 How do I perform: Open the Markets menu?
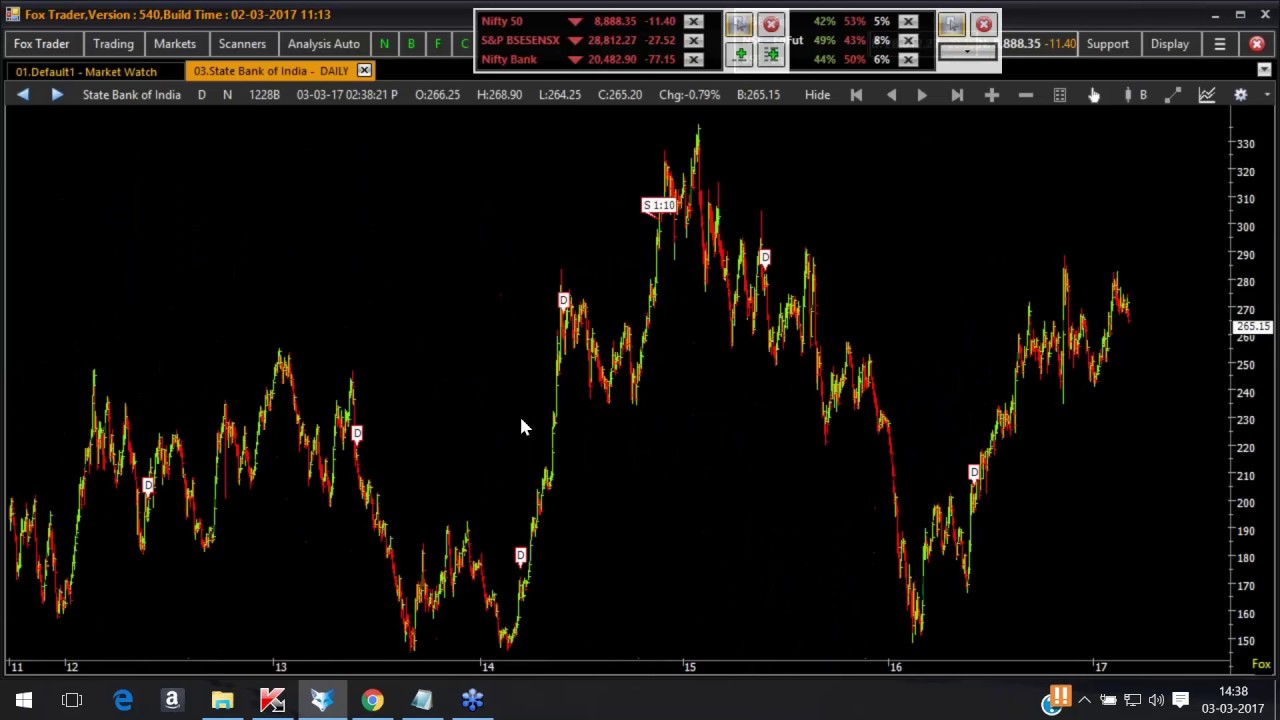pos(175,44)
